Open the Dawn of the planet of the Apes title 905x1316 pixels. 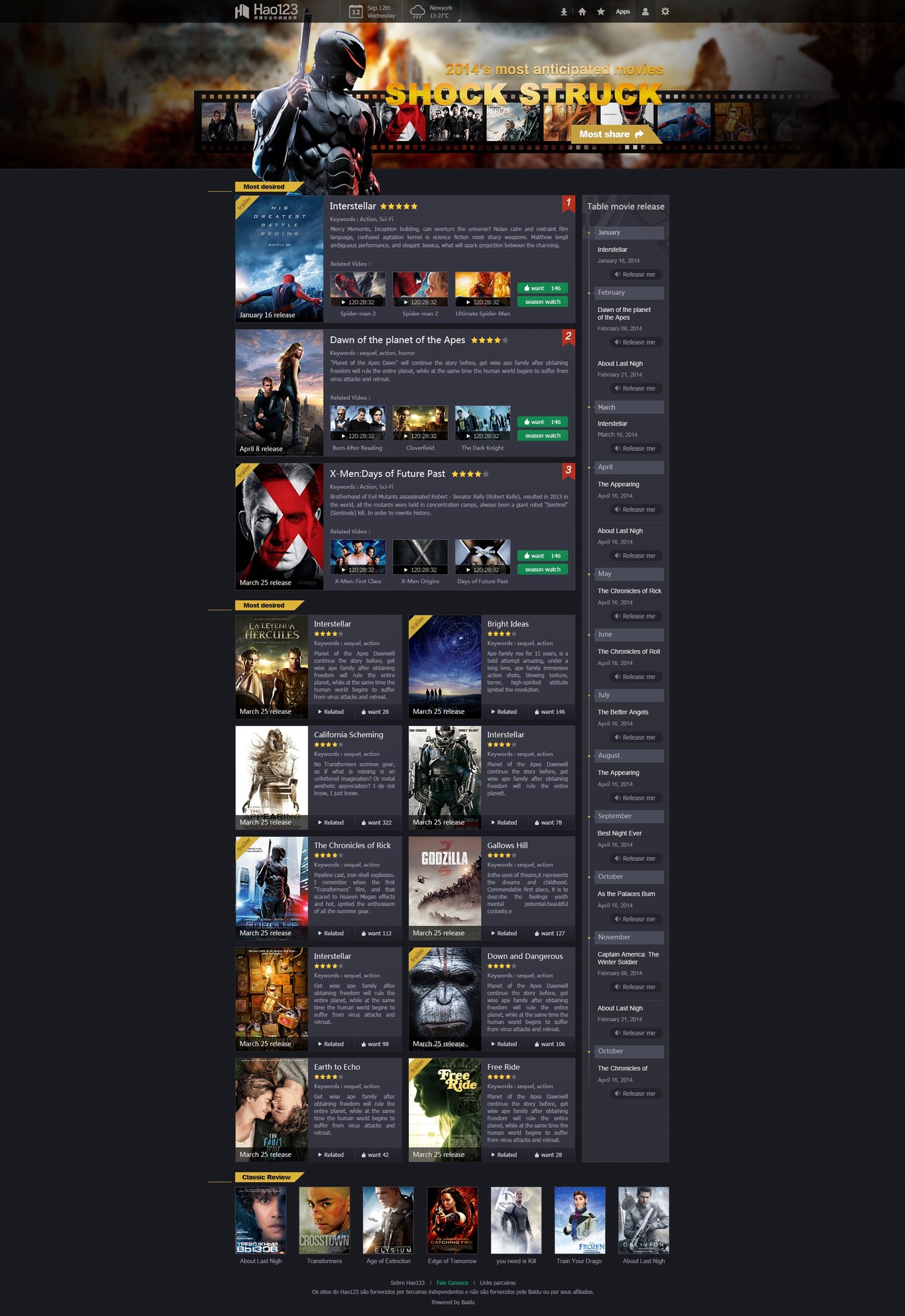click(398, 340)
